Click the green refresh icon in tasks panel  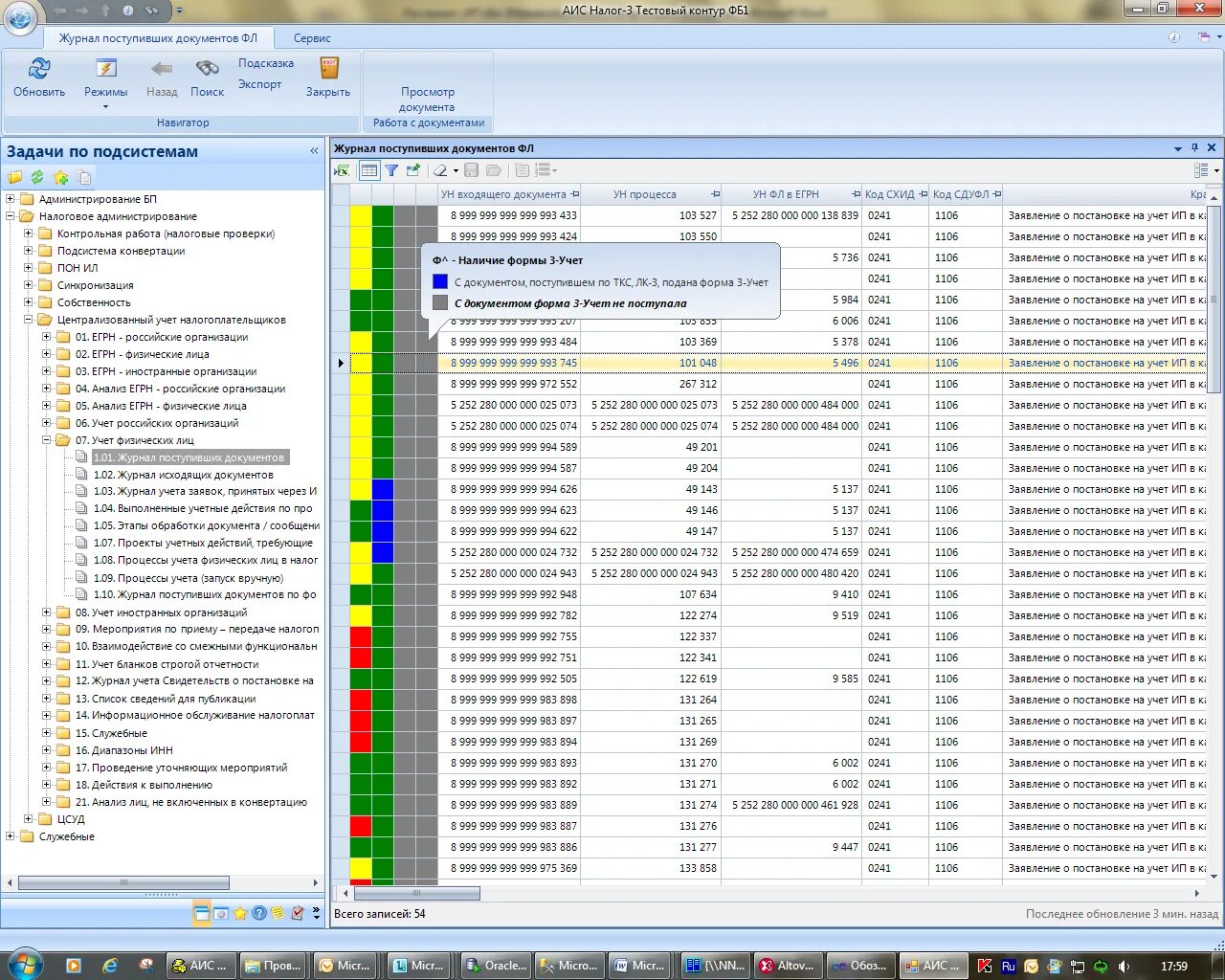pyautogui.click(x=37, y=177)
